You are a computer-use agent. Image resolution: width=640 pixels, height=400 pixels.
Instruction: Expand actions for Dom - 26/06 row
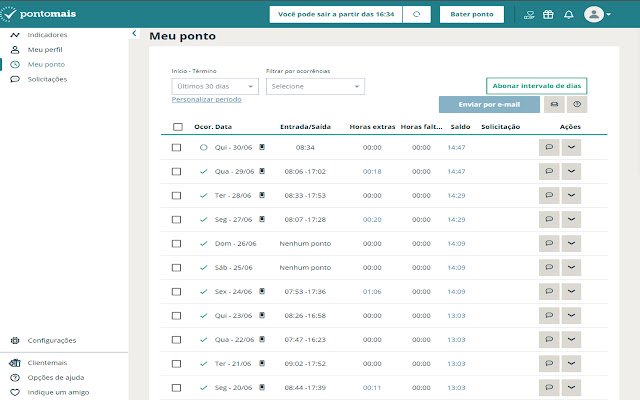point(571,244)
